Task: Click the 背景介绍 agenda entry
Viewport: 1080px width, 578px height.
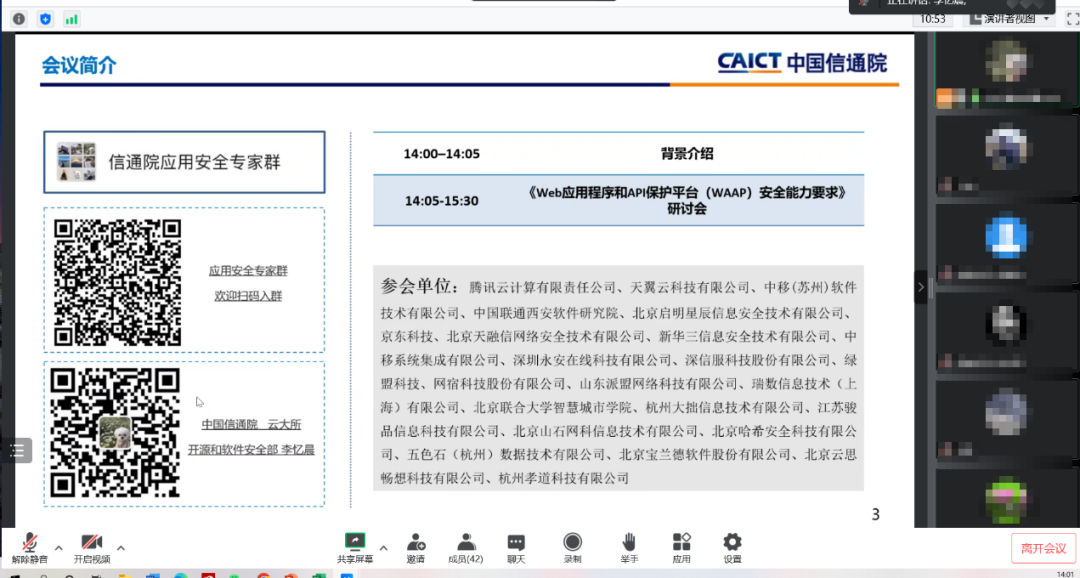Action: pos(687,154)
